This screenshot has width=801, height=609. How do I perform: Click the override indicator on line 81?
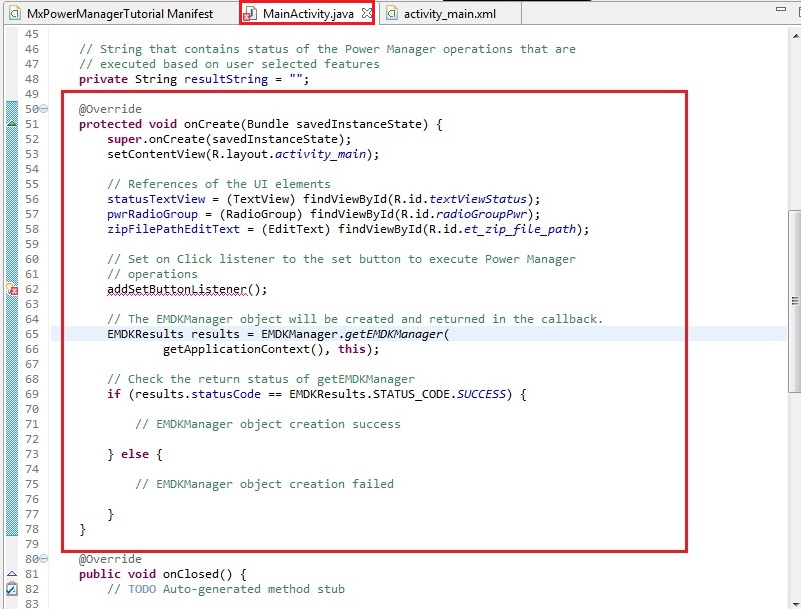[11, 574]
